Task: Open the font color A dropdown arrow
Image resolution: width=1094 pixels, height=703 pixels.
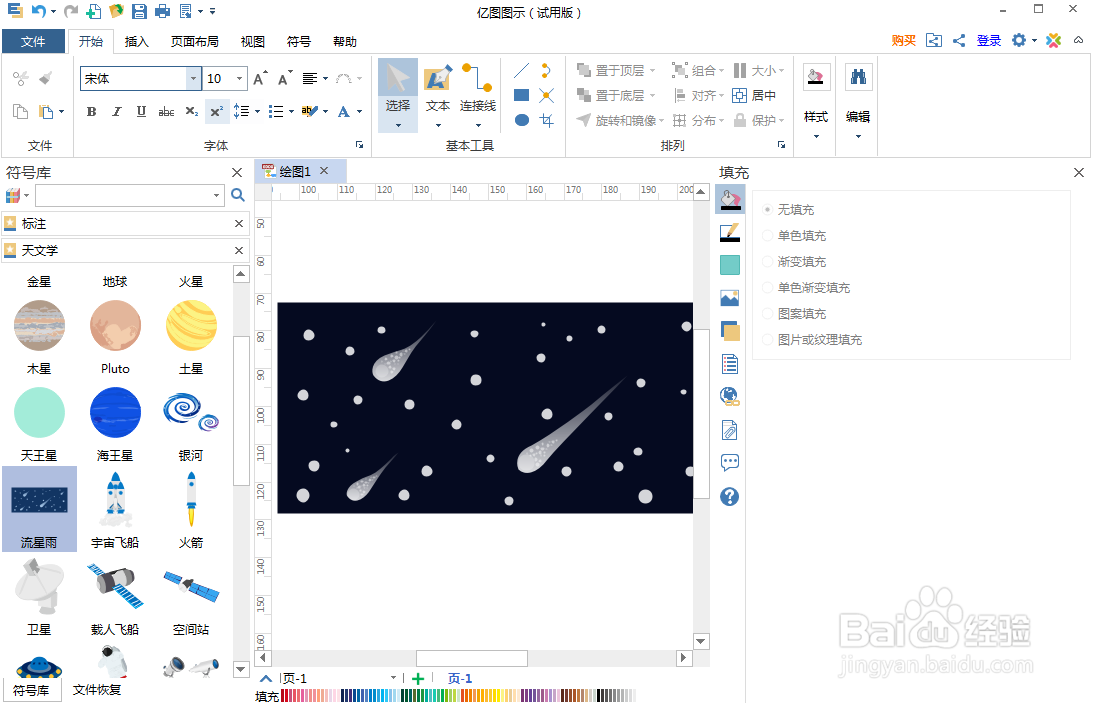Action: click(359, 112)
